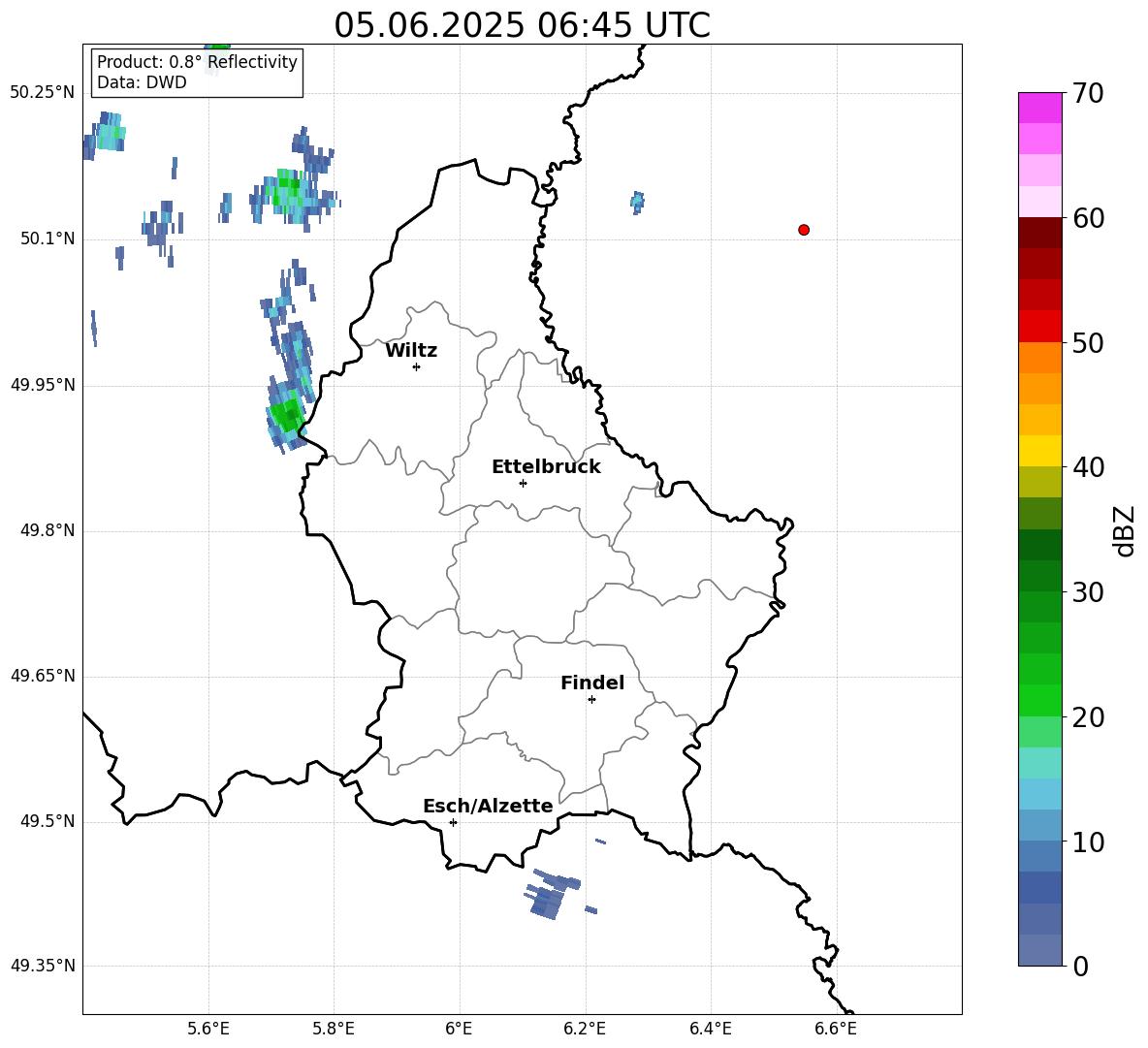The height and width of the screenshot is (1048, 1148).
Task: Click the orange colorbar segment below 50
Action: coord(1039,358)
